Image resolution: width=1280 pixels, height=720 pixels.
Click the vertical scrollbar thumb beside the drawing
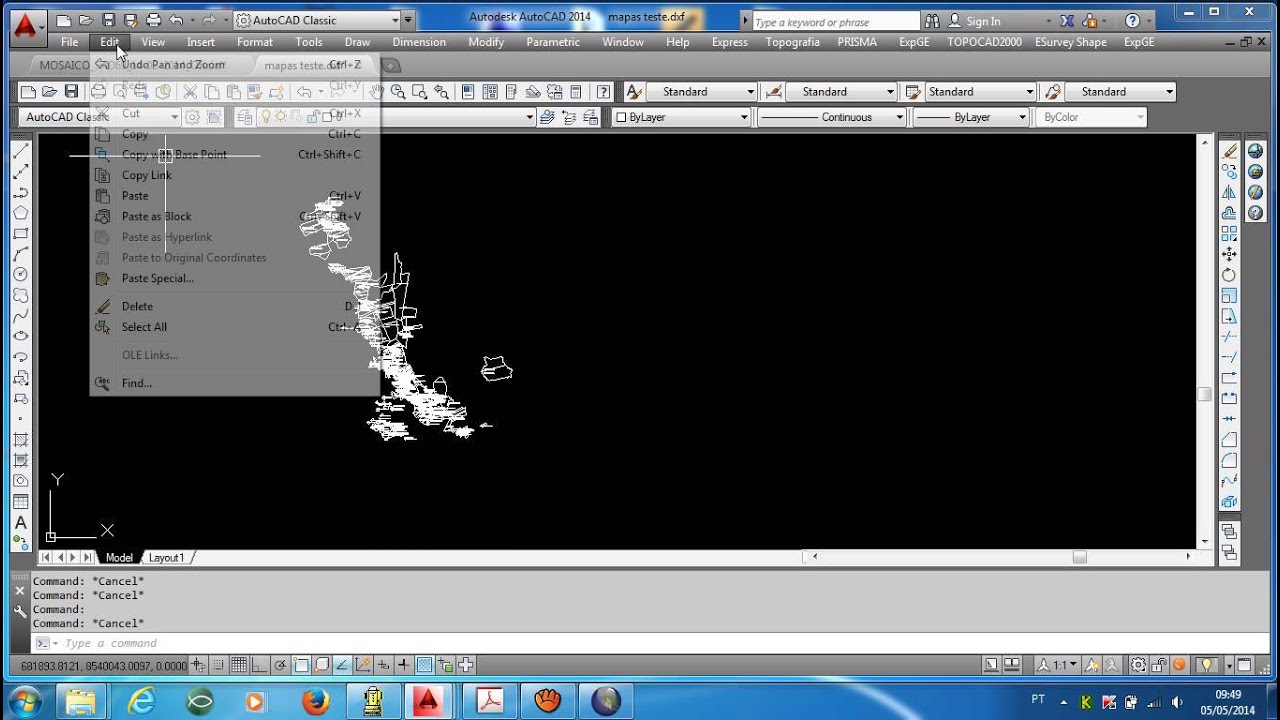click(1205, 395)
